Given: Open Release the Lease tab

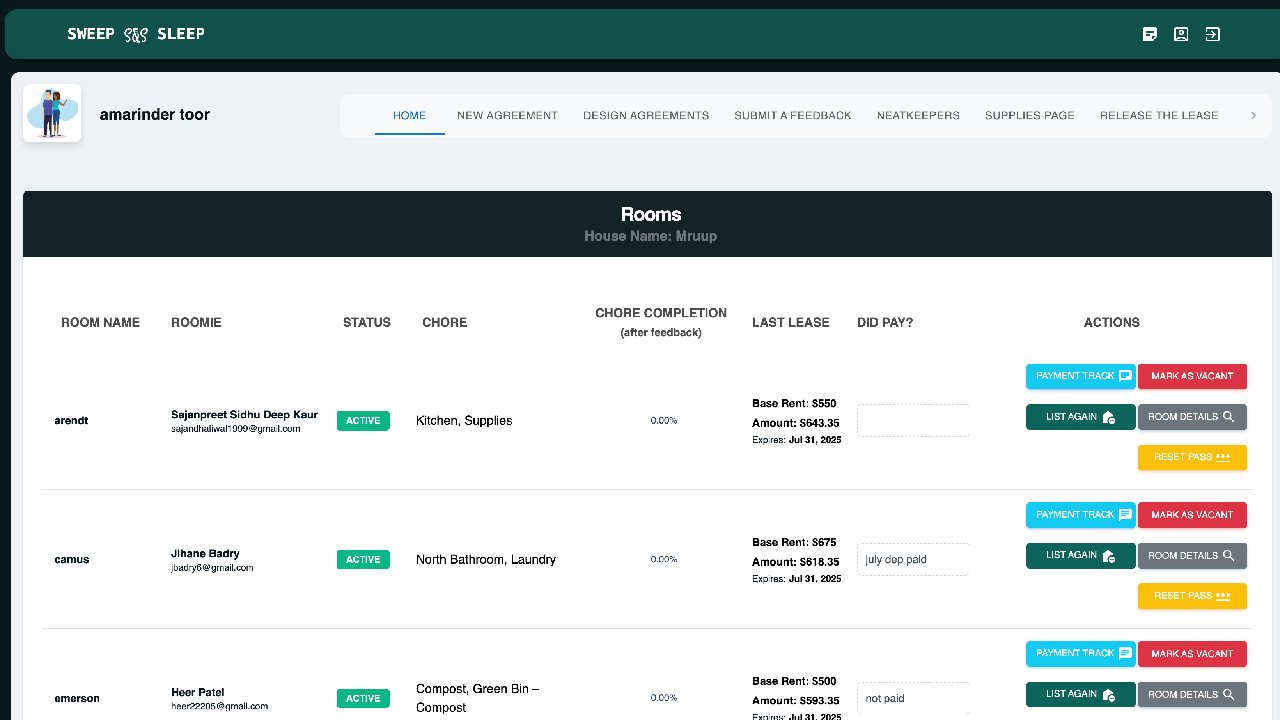Looking at the screenshot, I should 1159,116.
